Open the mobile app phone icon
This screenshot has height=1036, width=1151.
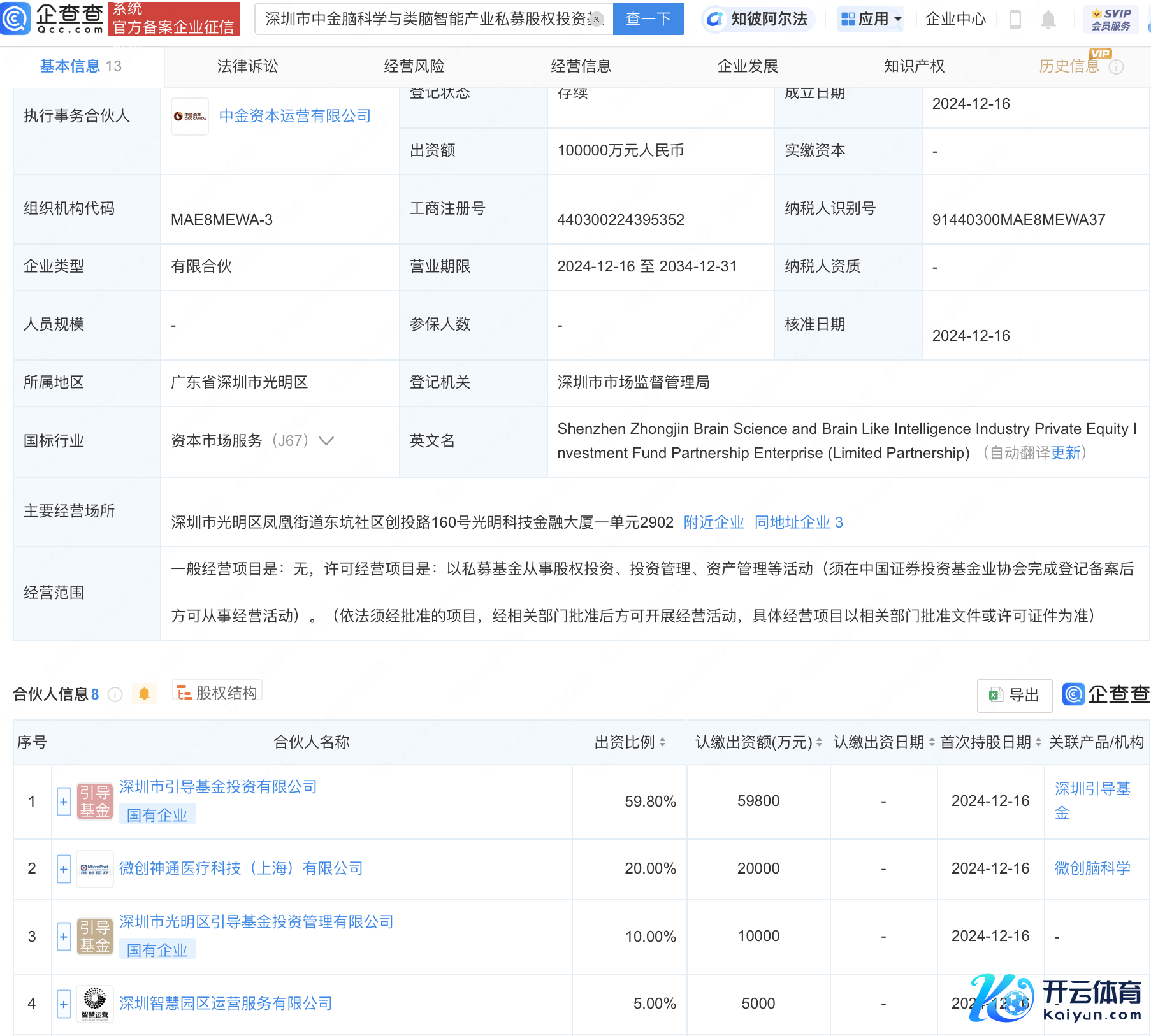(x=1015, y=20)
